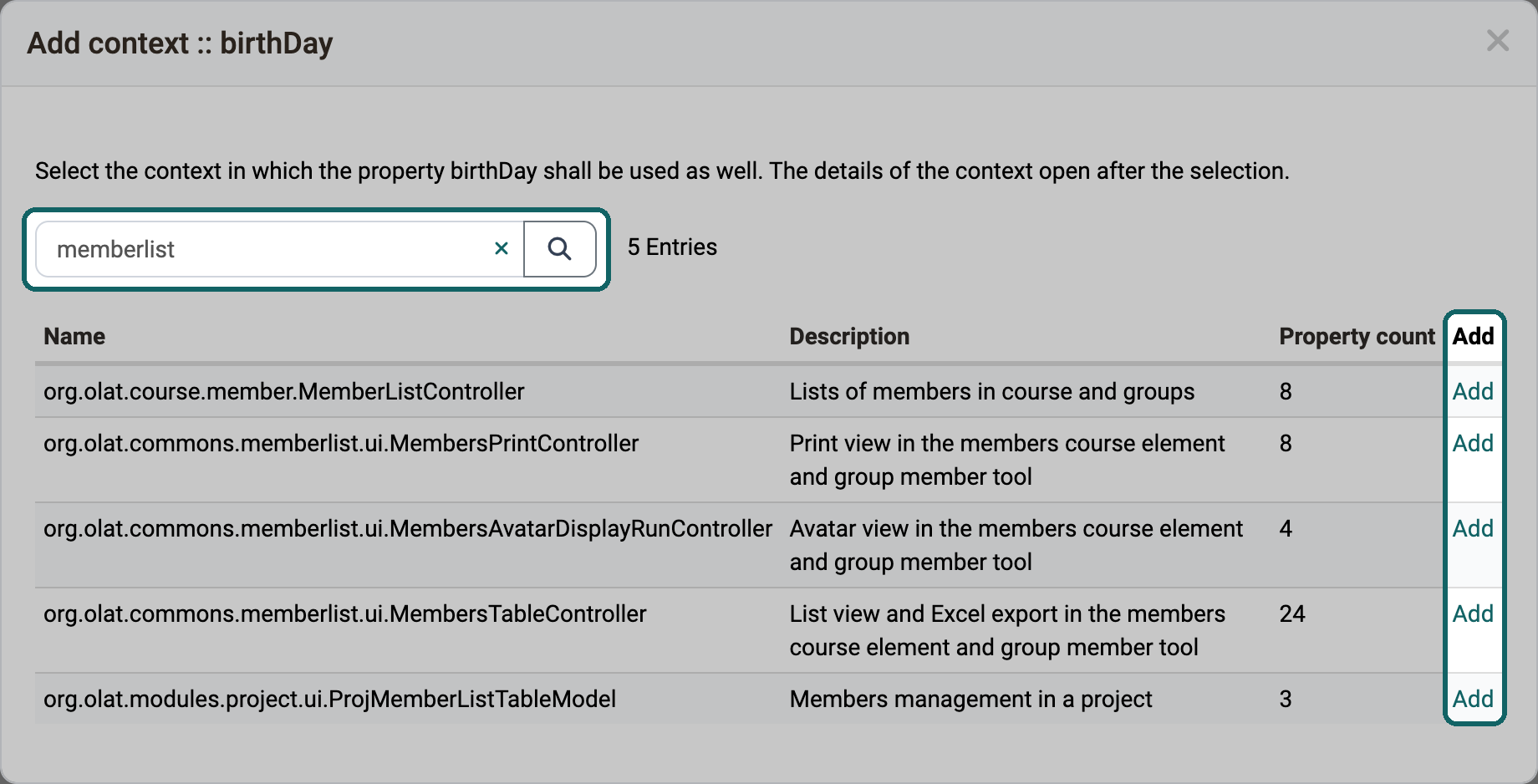
Task: Select the org.olat.course.member.MemberListController name
Action: pos(284,391)
